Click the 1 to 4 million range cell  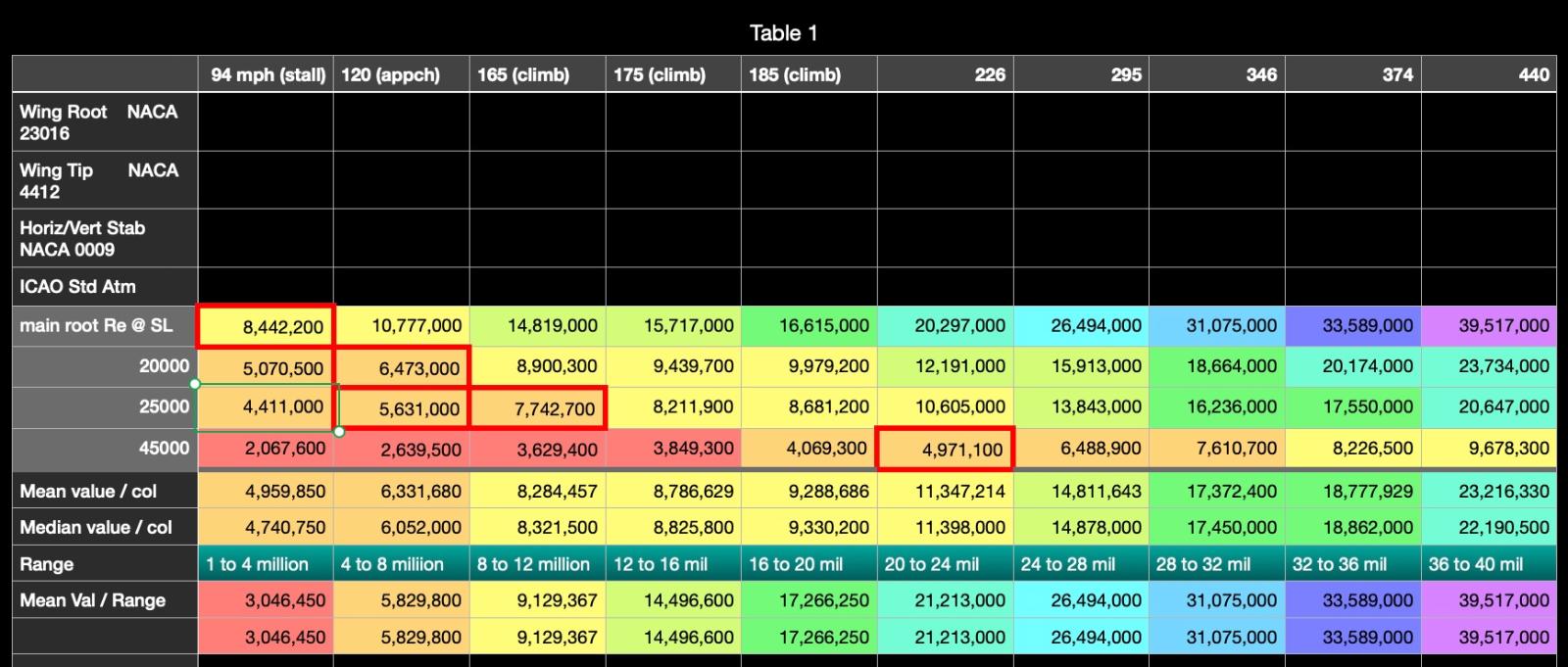(266, 564)
